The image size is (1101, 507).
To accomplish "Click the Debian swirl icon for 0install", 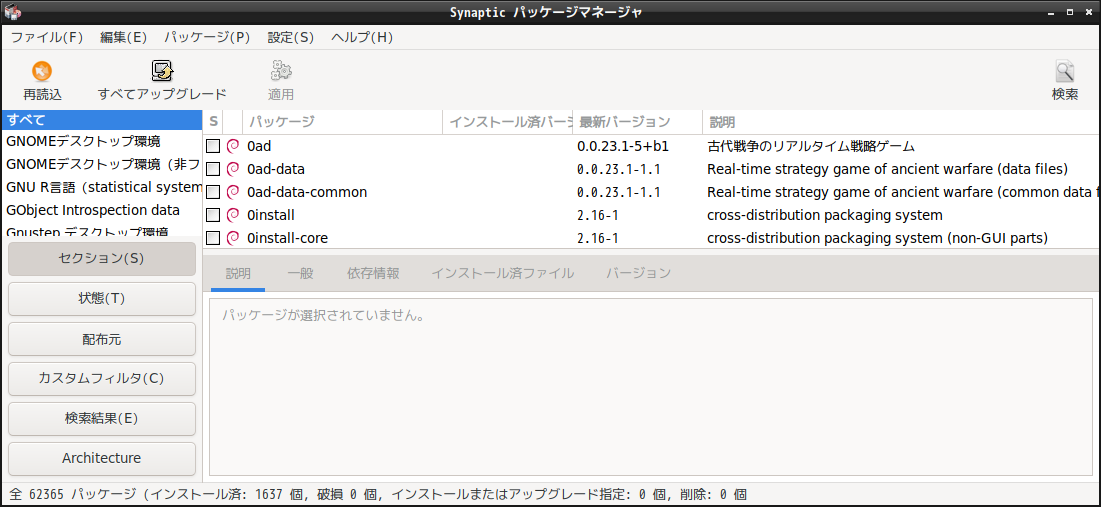I will click(x=233, y=215).
